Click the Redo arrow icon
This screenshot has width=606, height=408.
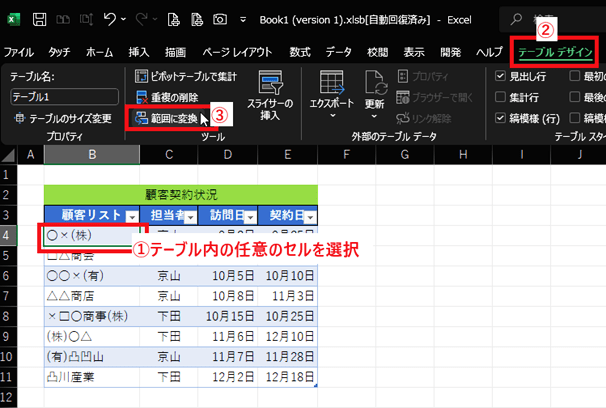coord(146,19)
